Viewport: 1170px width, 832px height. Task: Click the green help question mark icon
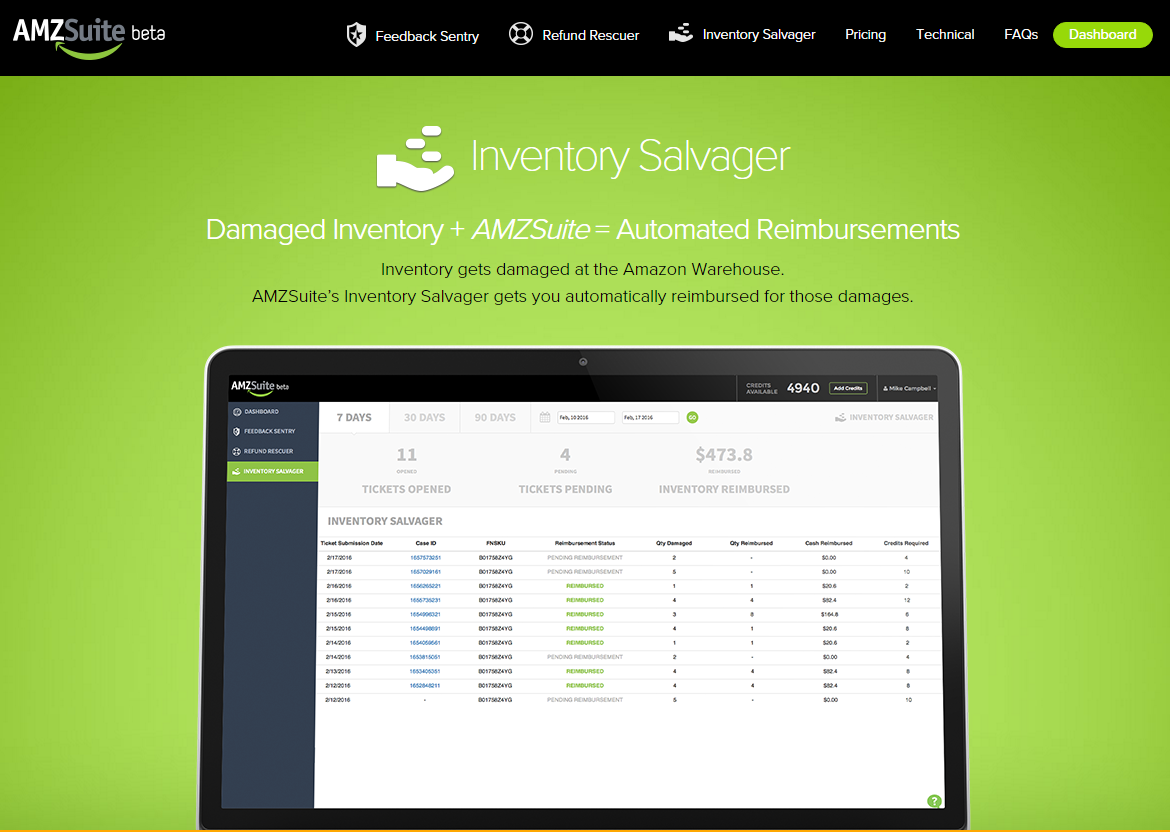(x=934, y=800)
